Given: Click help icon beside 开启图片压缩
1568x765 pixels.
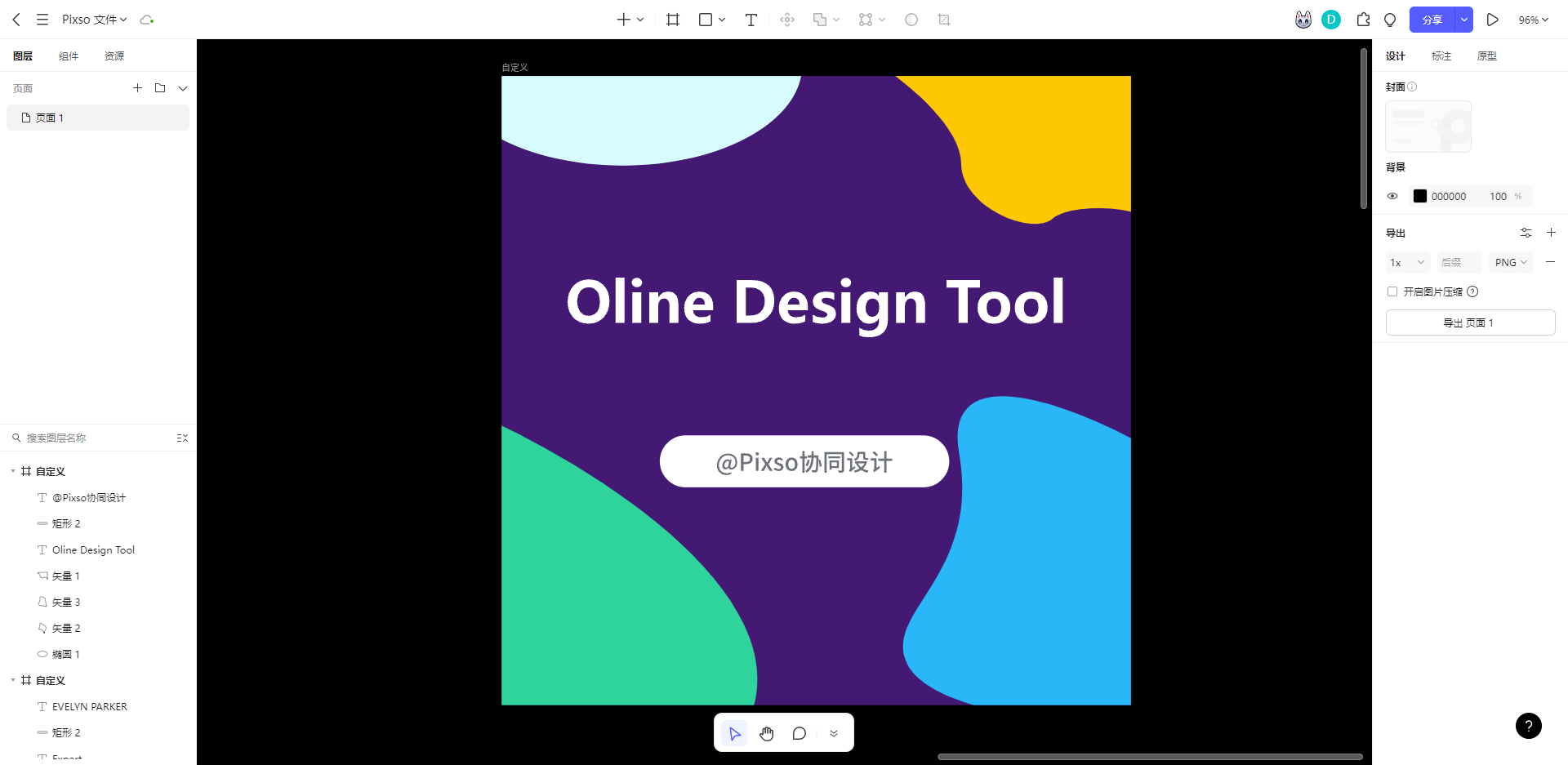Looking at the screenshot, I should click(x=1472, y=291).
